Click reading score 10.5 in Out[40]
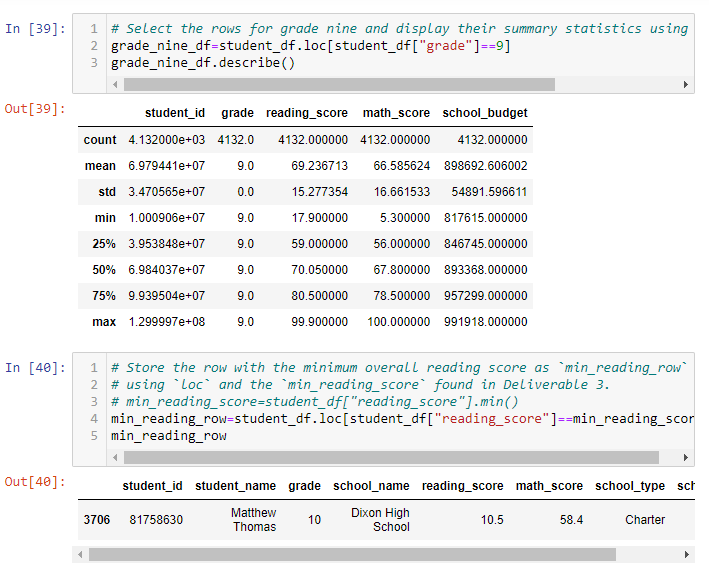The width and height of the screenshot is (709, 572). tap(492, 520)
